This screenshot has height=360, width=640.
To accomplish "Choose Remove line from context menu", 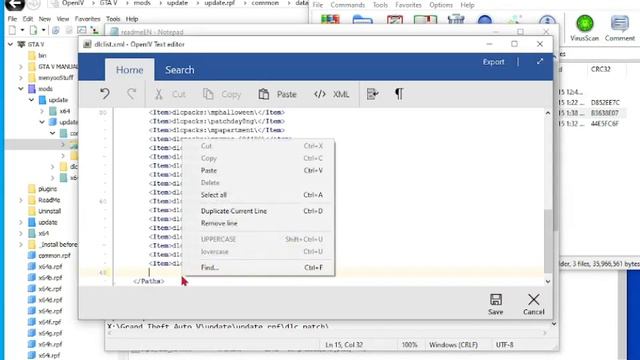I will click(259, 223).
